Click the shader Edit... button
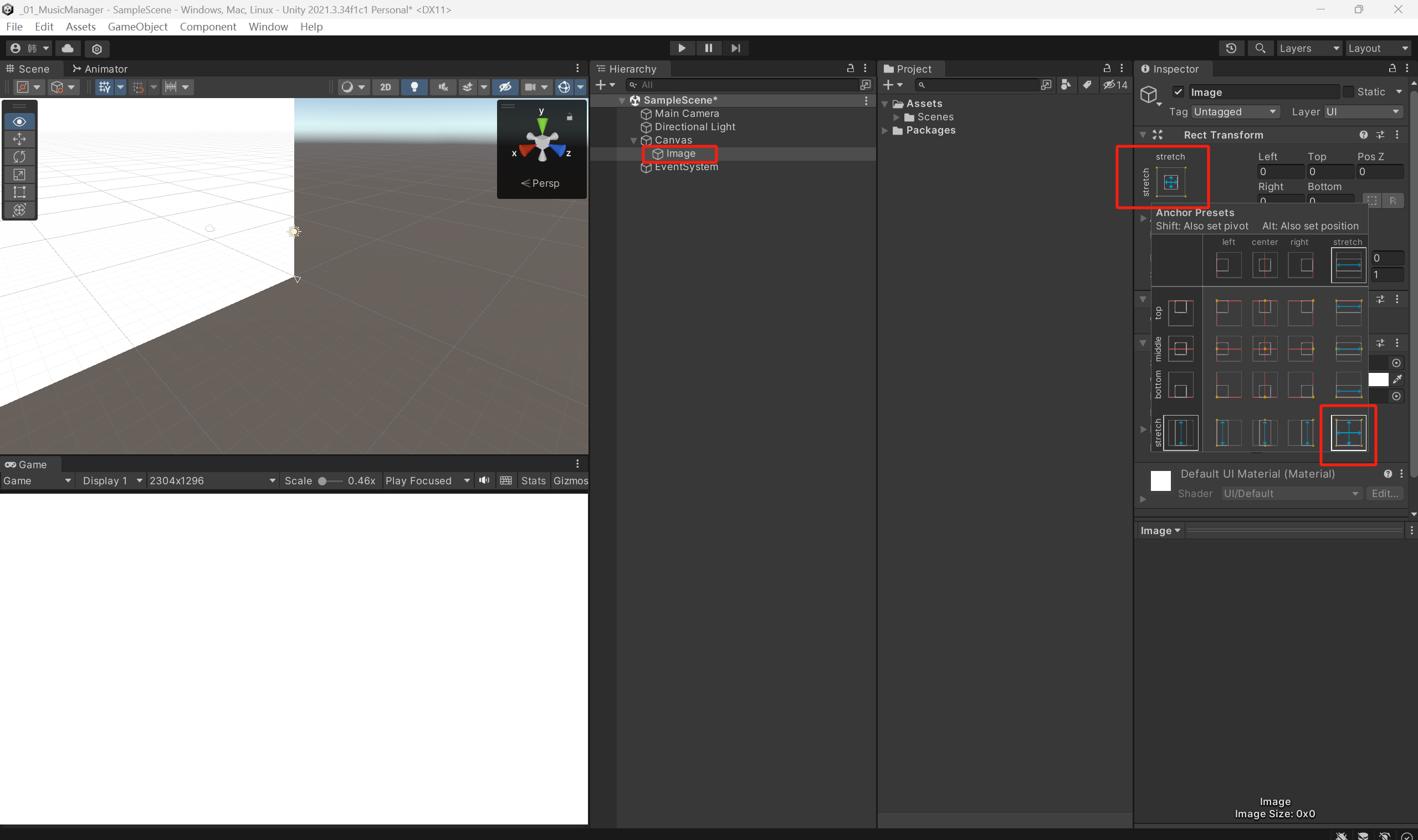This screenshot has width=1418, height=840. [x=1384, y=493]
